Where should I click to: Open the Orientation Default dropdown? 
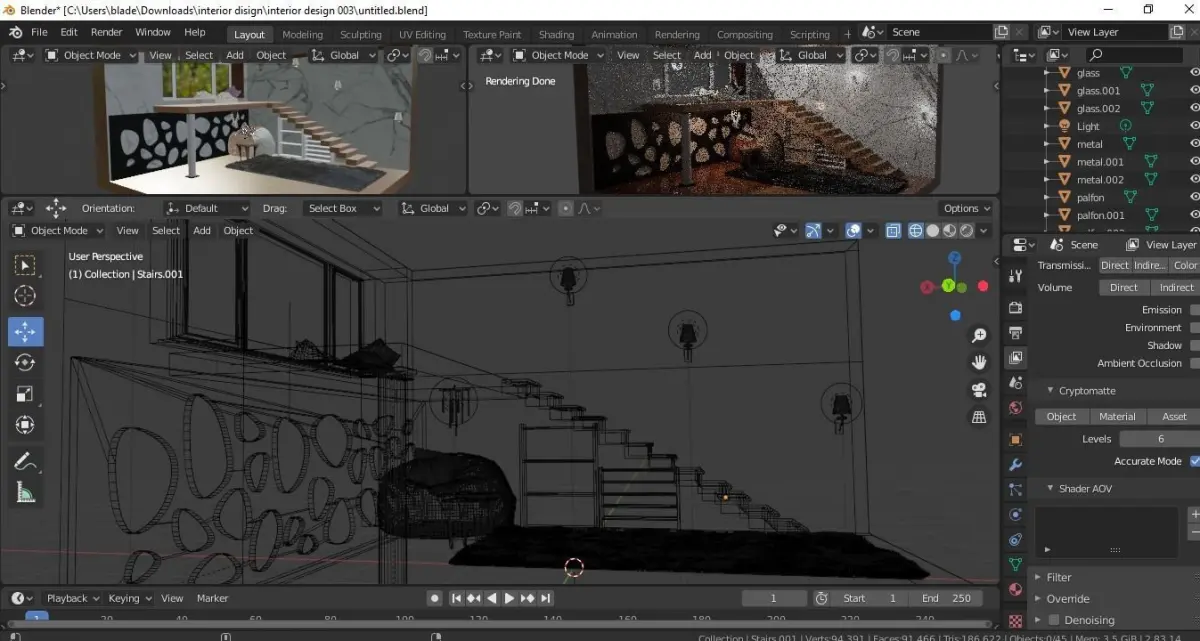click(207, 208)
